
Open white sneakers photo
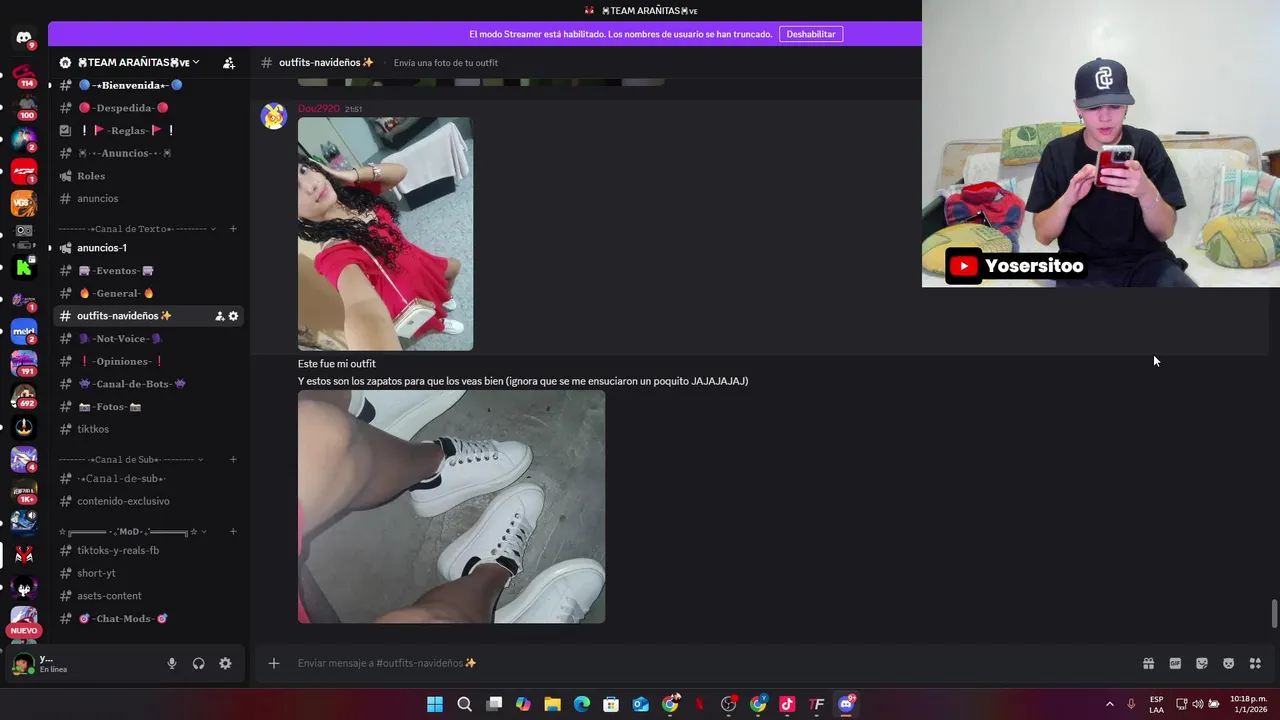[x=451, y=507]
